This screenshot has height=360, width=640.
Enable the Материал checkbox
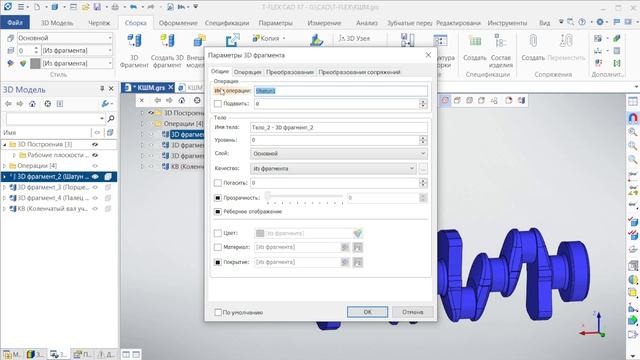tap(218, 247)
